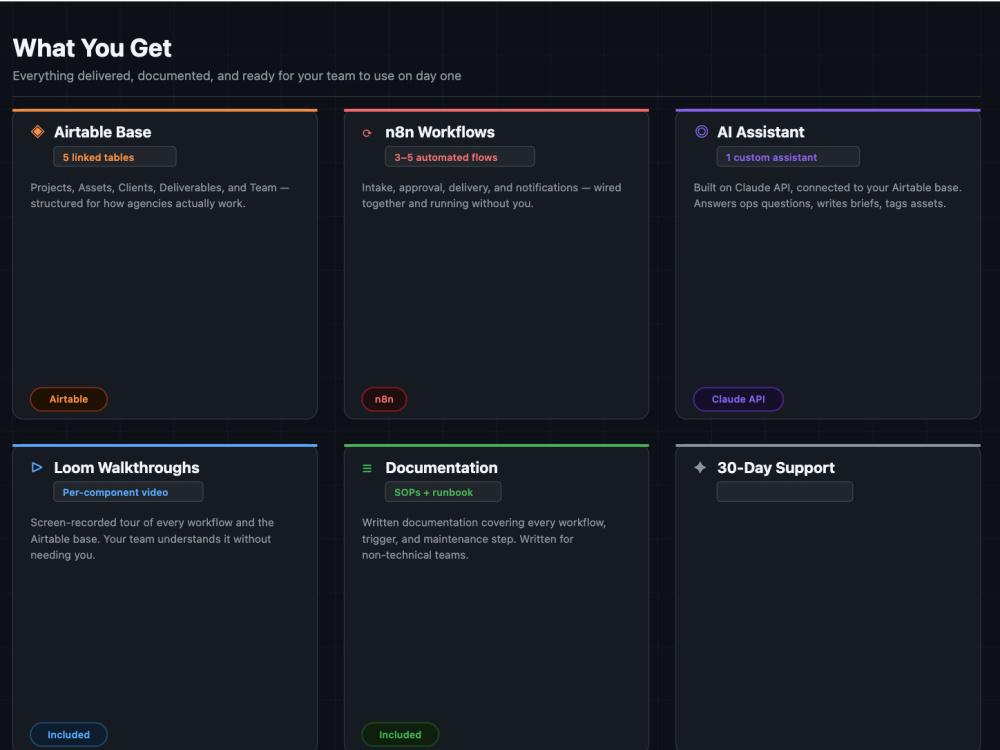Screen dimensions: 1000x750
Task: Click the Per-component video badge
Action: [x=128, y=492]
